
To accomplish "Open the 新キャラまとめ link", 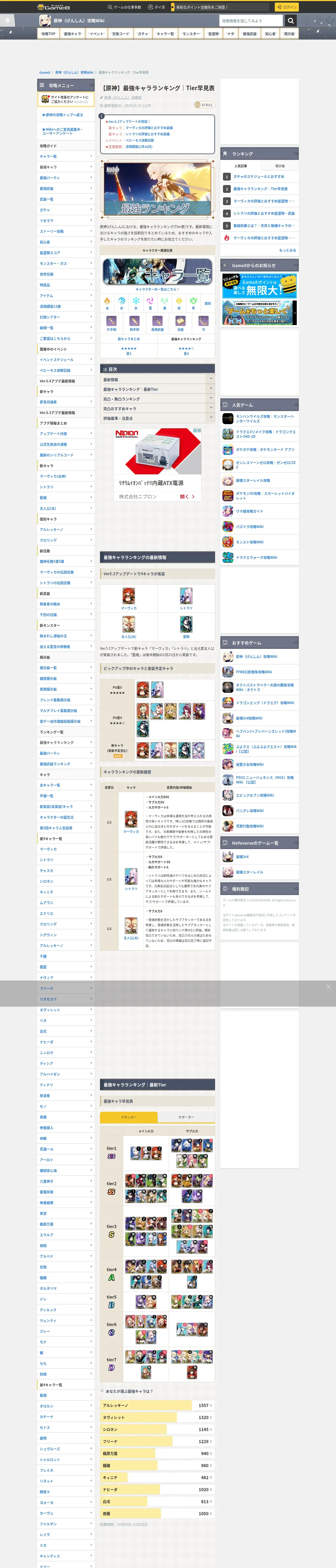I will click(x=129, y=338).
